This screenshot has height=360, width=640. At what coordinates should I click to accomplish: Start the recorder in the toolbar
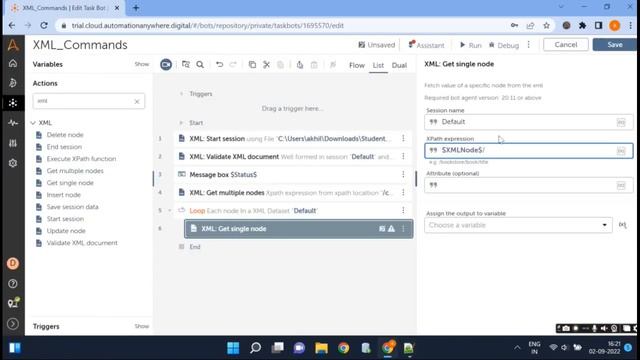(x=166, y=64)
